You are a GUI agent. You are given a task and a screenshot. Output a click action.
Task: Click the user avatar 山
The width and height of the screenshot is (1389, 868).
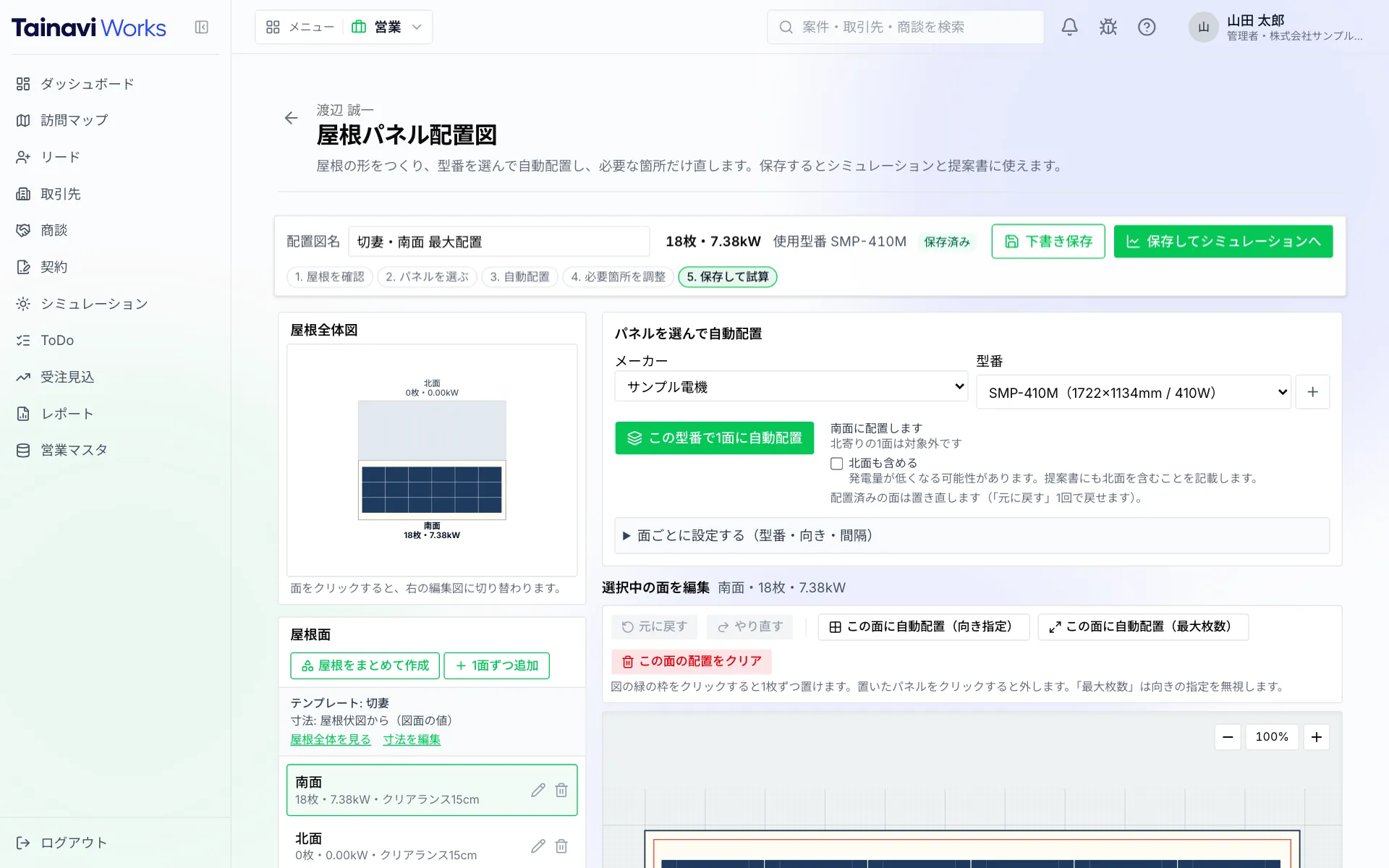pos(1203,27)
